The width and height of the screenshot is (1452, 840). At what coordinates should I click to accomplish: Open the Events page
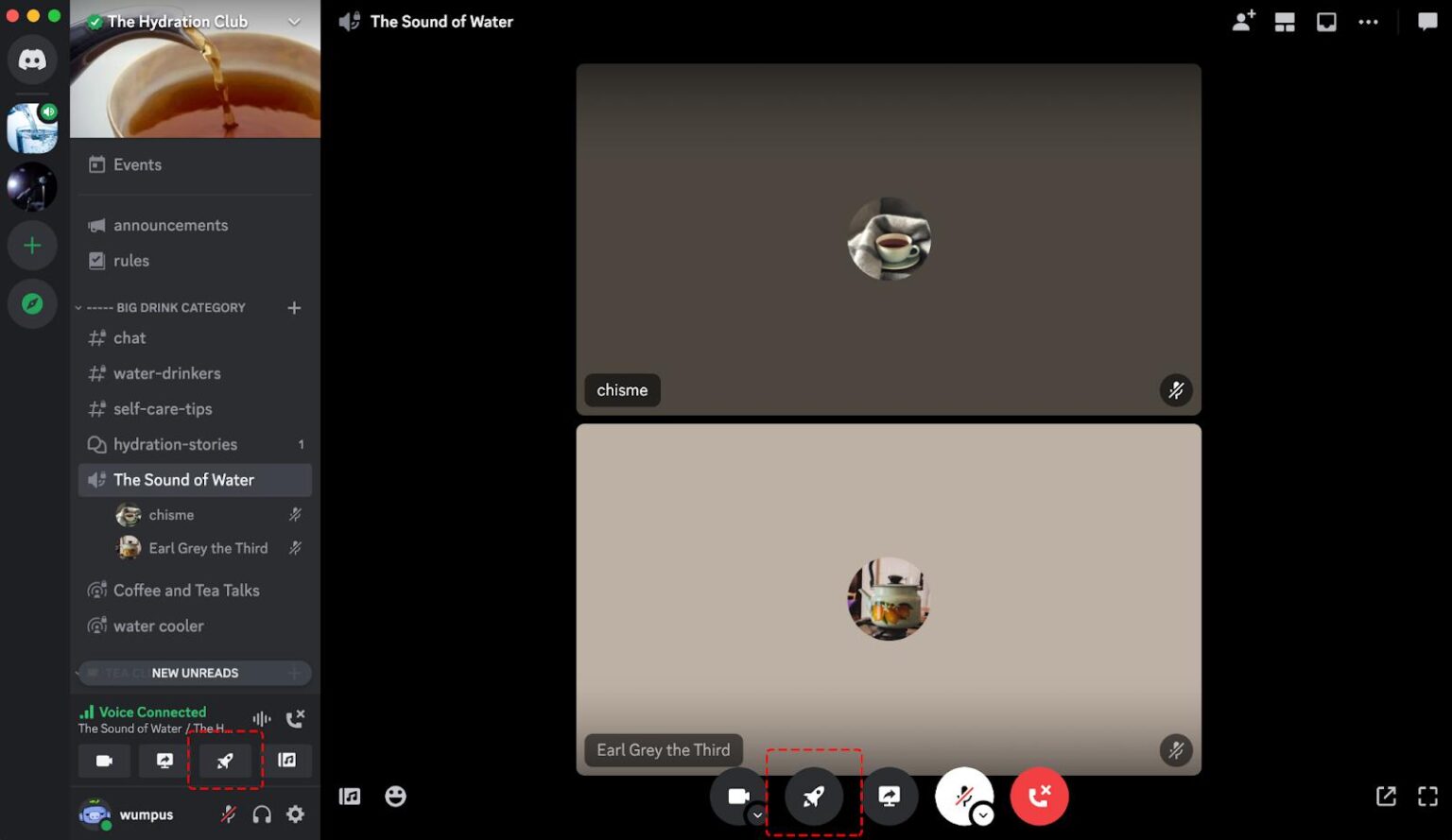pyautogui.click(x=137, y=164)
